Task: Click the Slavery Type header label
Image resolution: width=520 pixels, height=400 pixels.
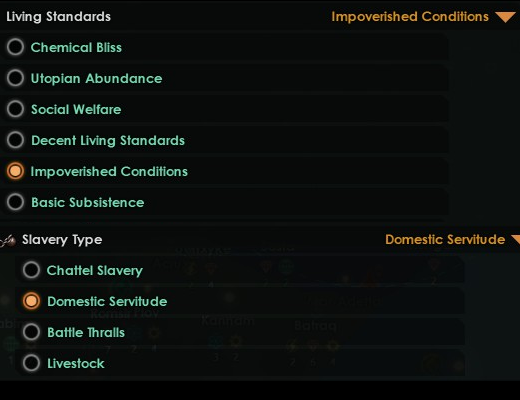Action: click(62, 240)
